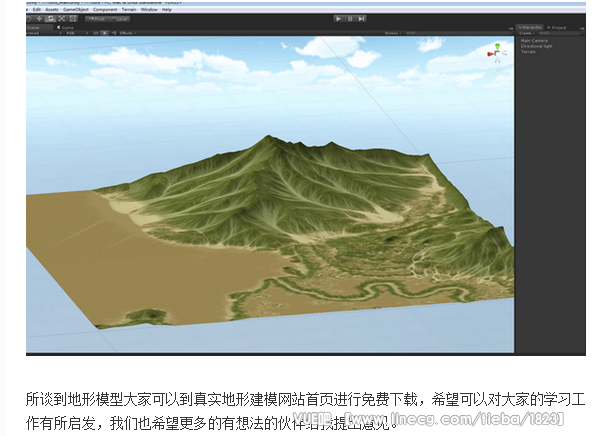Open the Terrain menu
The image size is (592, 436).
point(129,9)
